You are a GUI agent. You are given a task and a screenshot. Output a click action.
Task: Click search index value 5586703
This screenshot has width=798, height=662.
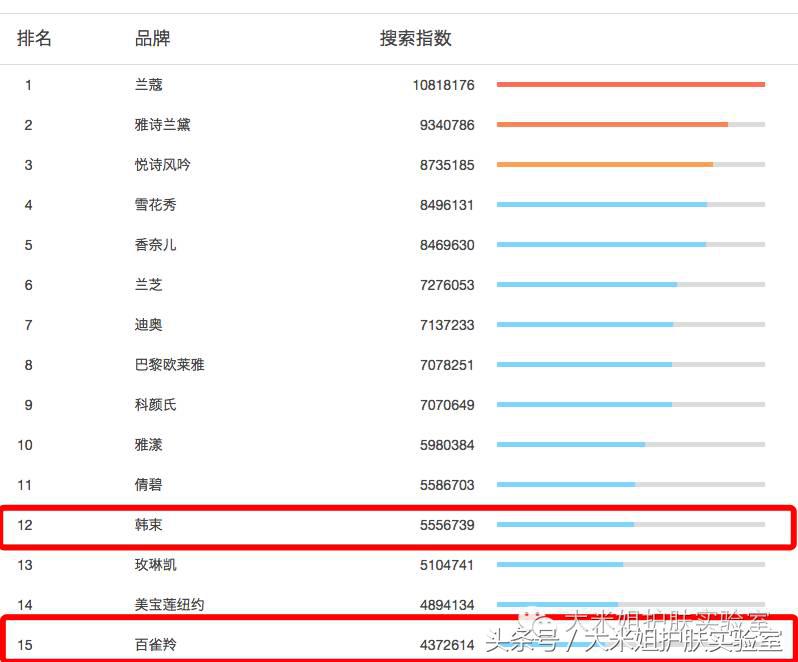[447, 485]
